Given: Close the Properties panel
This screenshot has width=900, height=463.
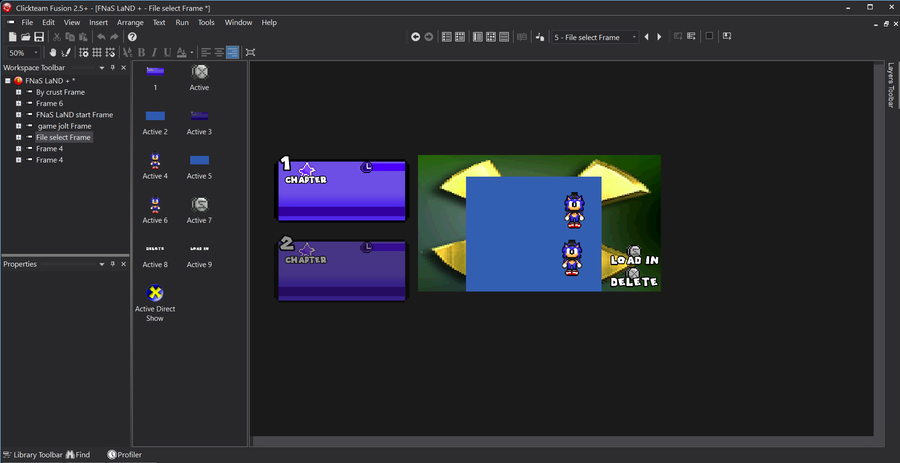Looking at the screenshot, I should pos(123,264).
